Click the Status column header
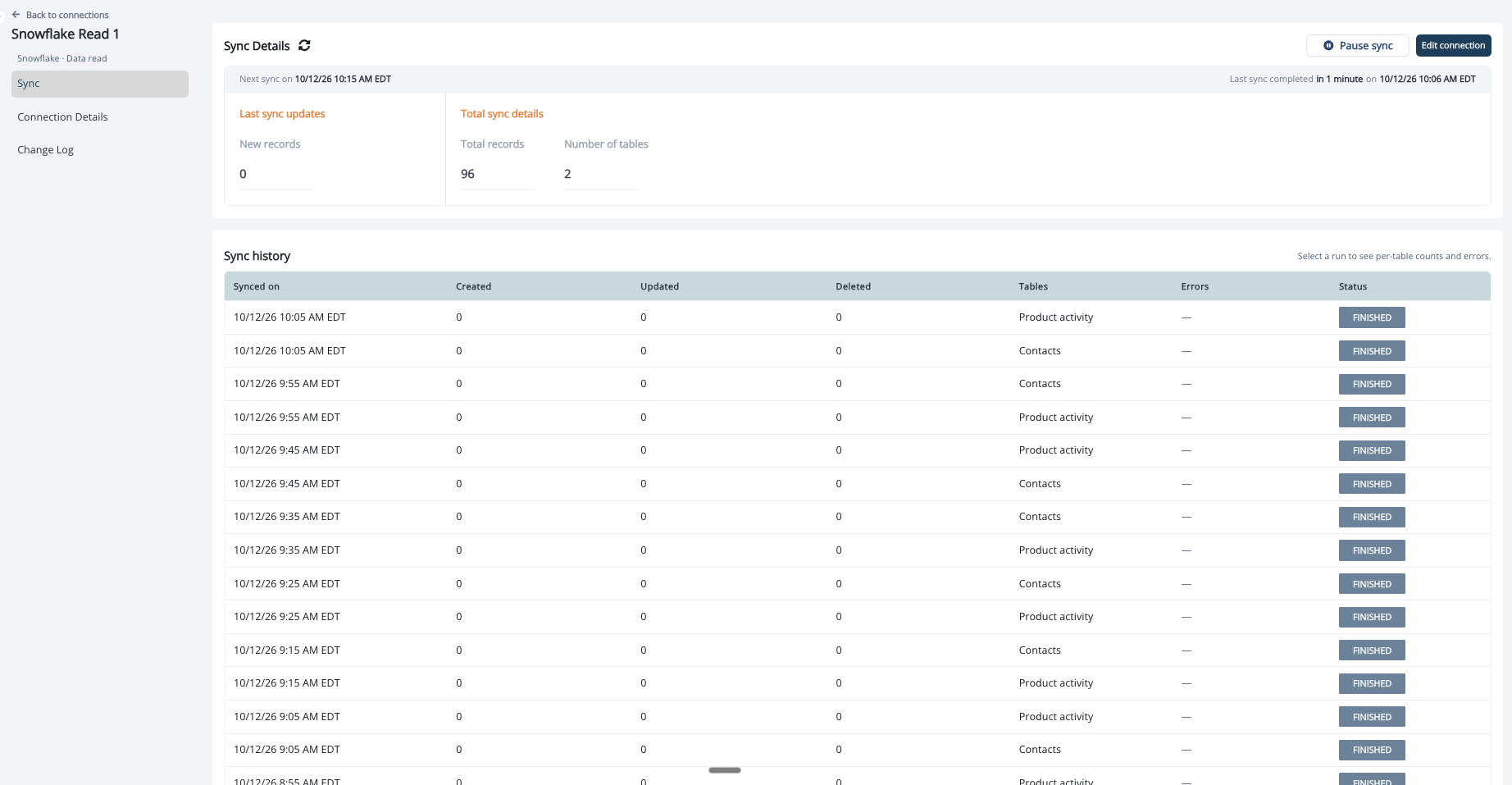This screenshot has height=785, width=1512. (1352, 286)
